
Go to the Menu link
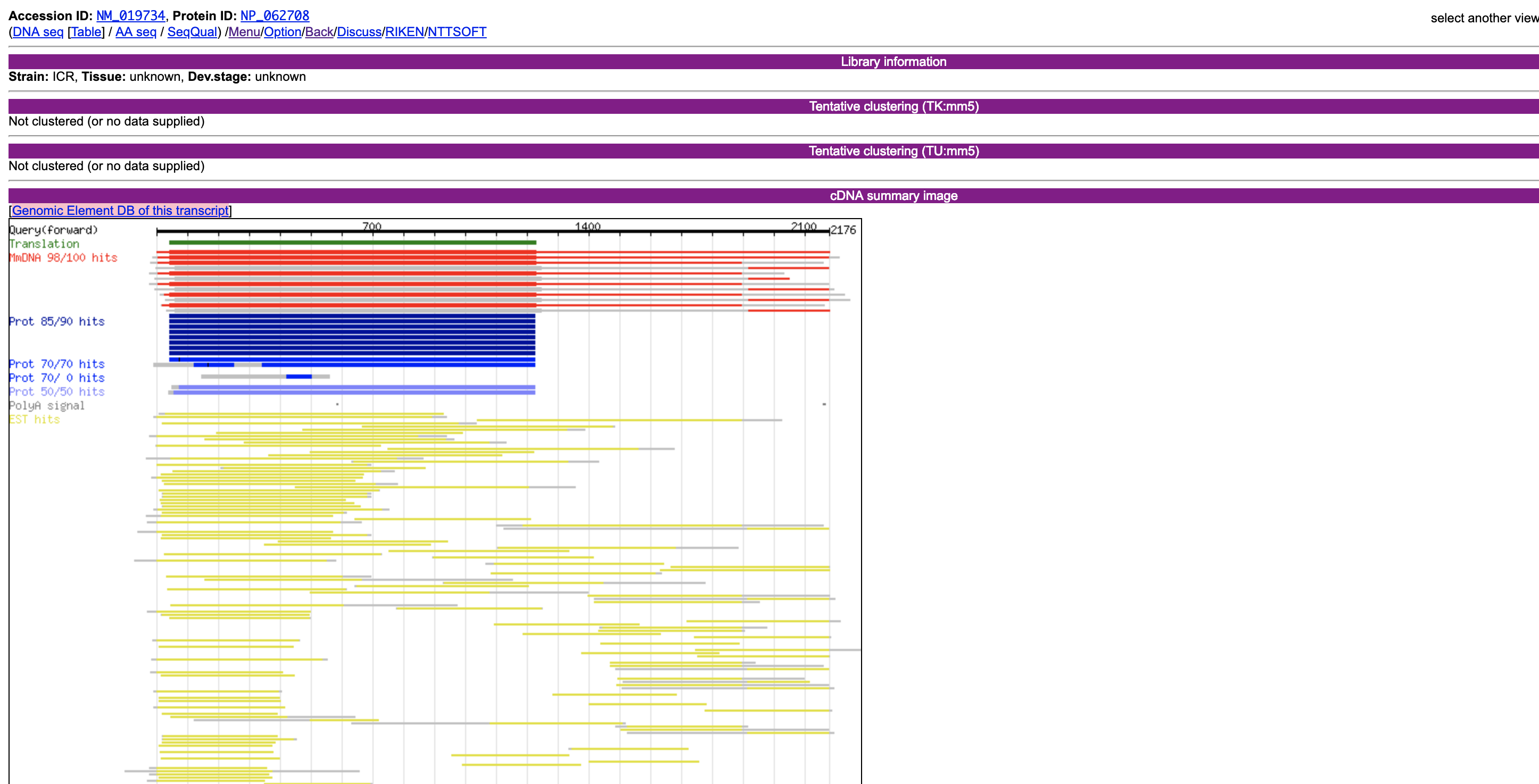click(x=244, y=31)
